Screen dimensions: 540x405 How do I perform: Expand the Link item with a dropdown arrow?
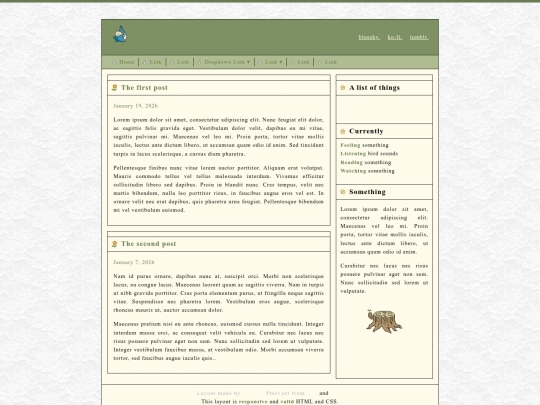(x=274, y=62)
